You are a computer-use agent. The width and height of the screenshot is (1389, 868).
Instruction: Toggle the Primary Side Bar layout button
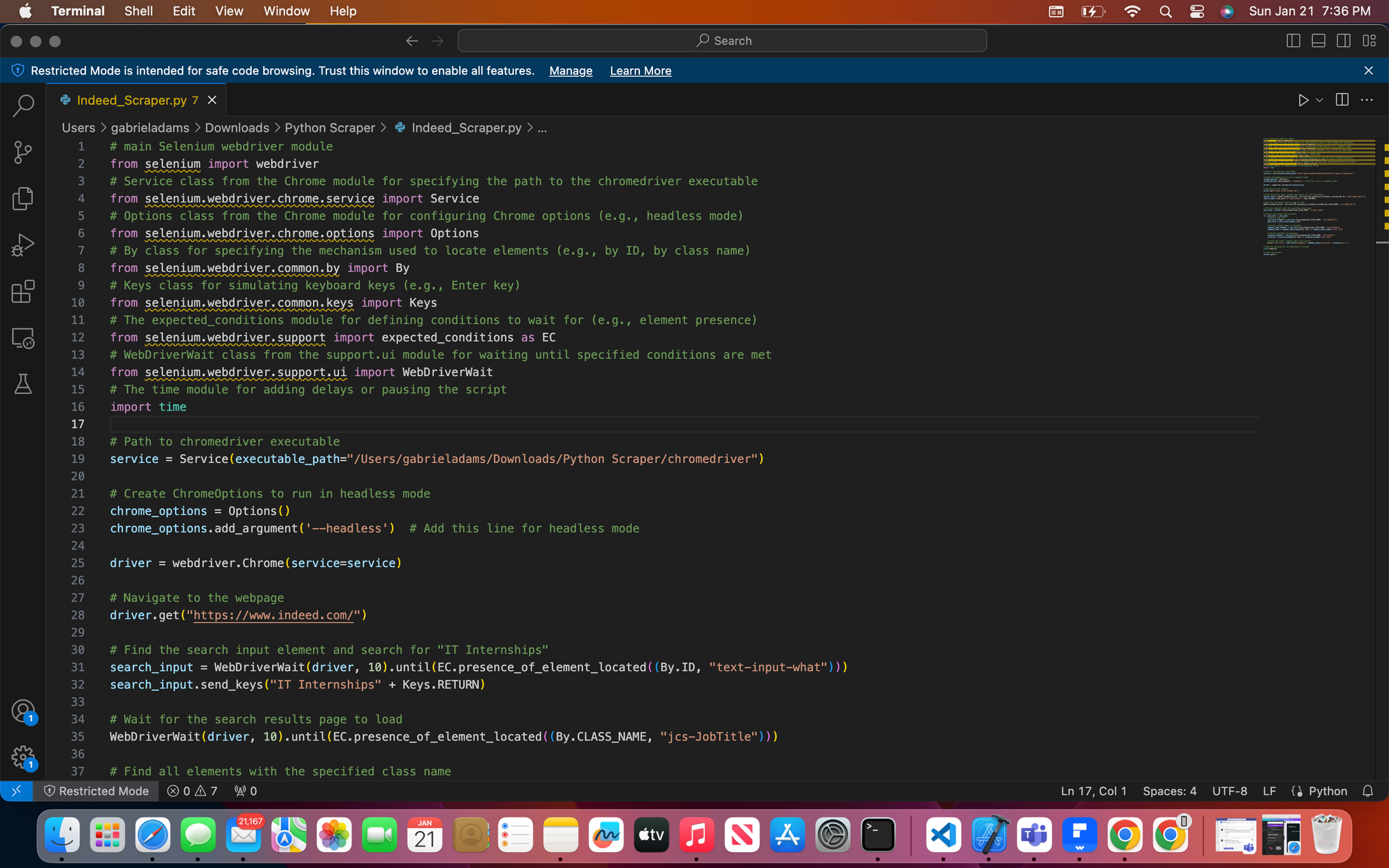click(1293, 41)
